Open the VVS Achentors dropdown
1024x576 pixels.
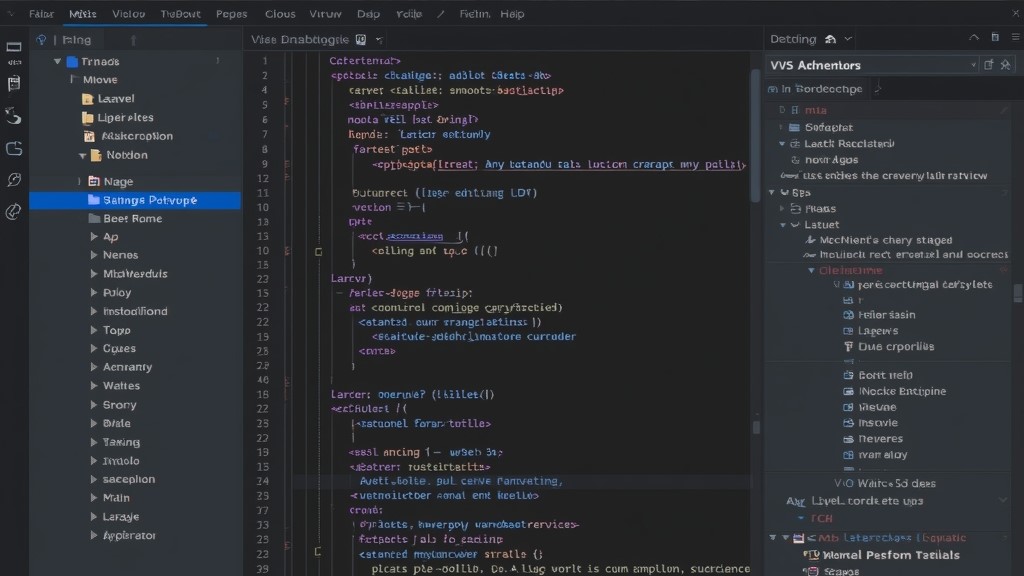(x=975, y=64)
